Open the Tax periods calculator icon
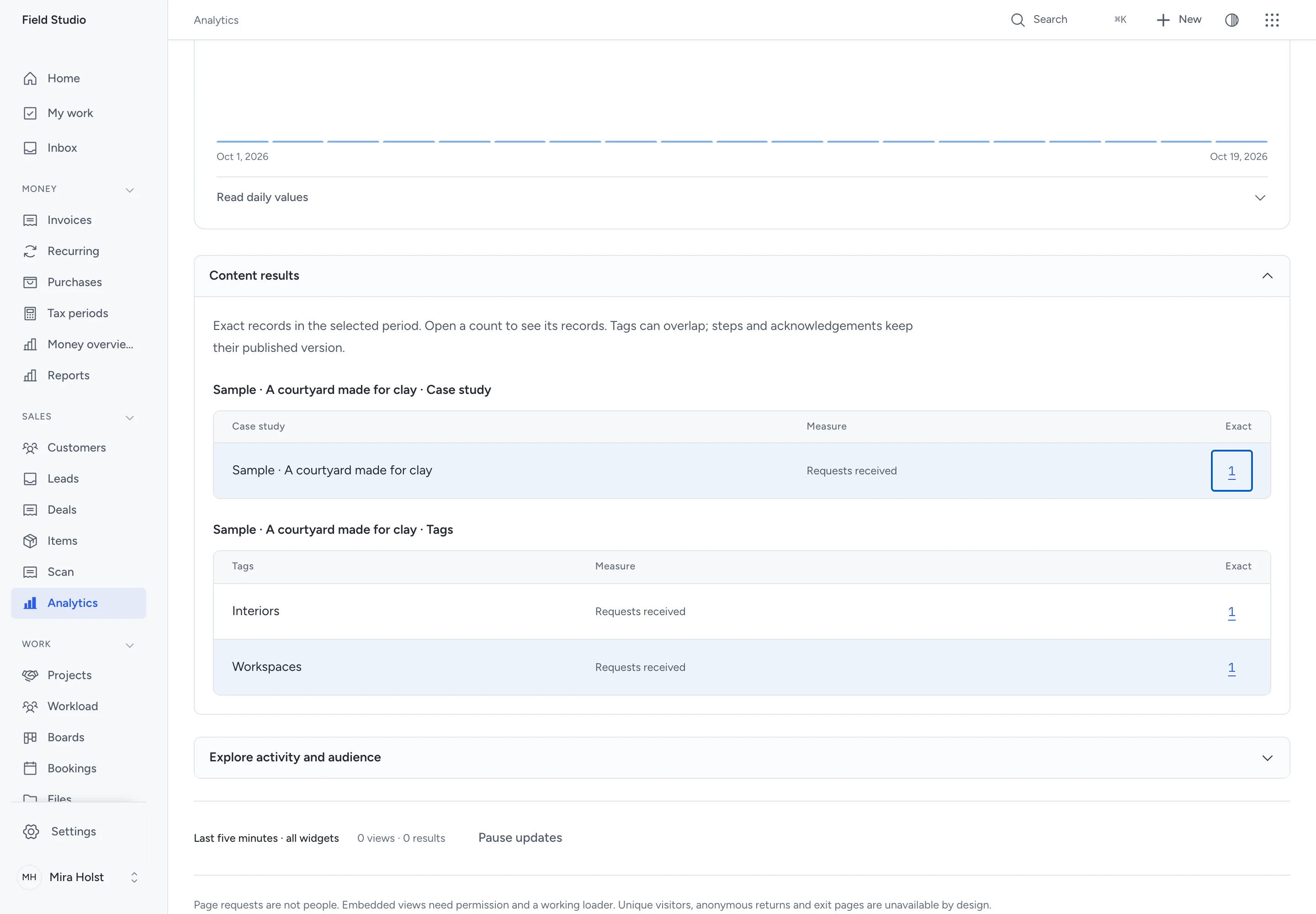Screen dimensions: 1316x914 (x=30, y=313)
